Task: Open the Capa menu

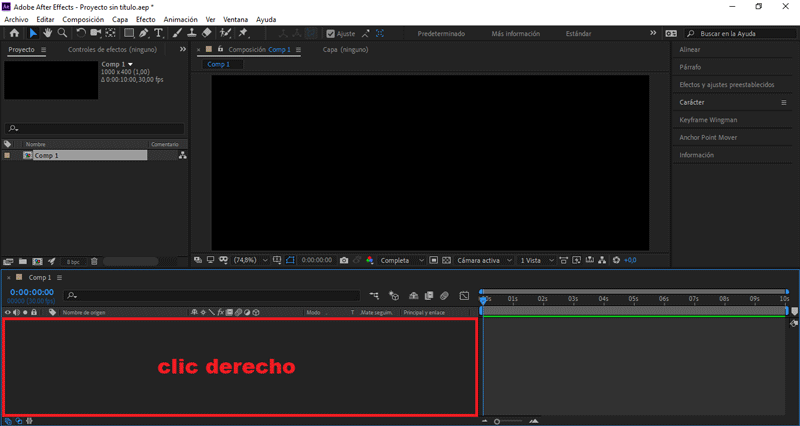Action: pos(120,19)
